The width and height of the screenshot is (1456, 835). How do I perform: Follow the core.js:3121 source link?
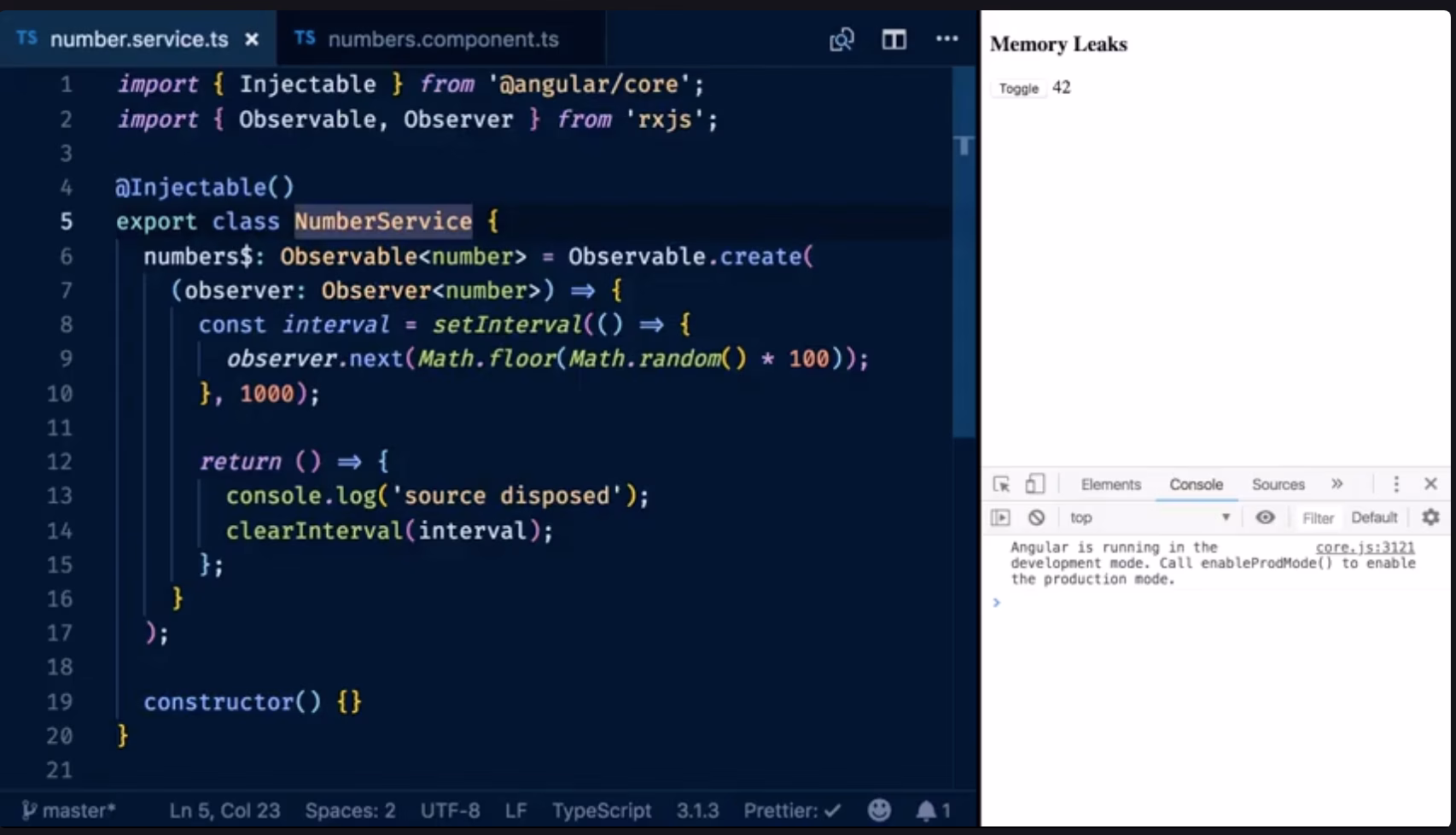pos(1365,547)
